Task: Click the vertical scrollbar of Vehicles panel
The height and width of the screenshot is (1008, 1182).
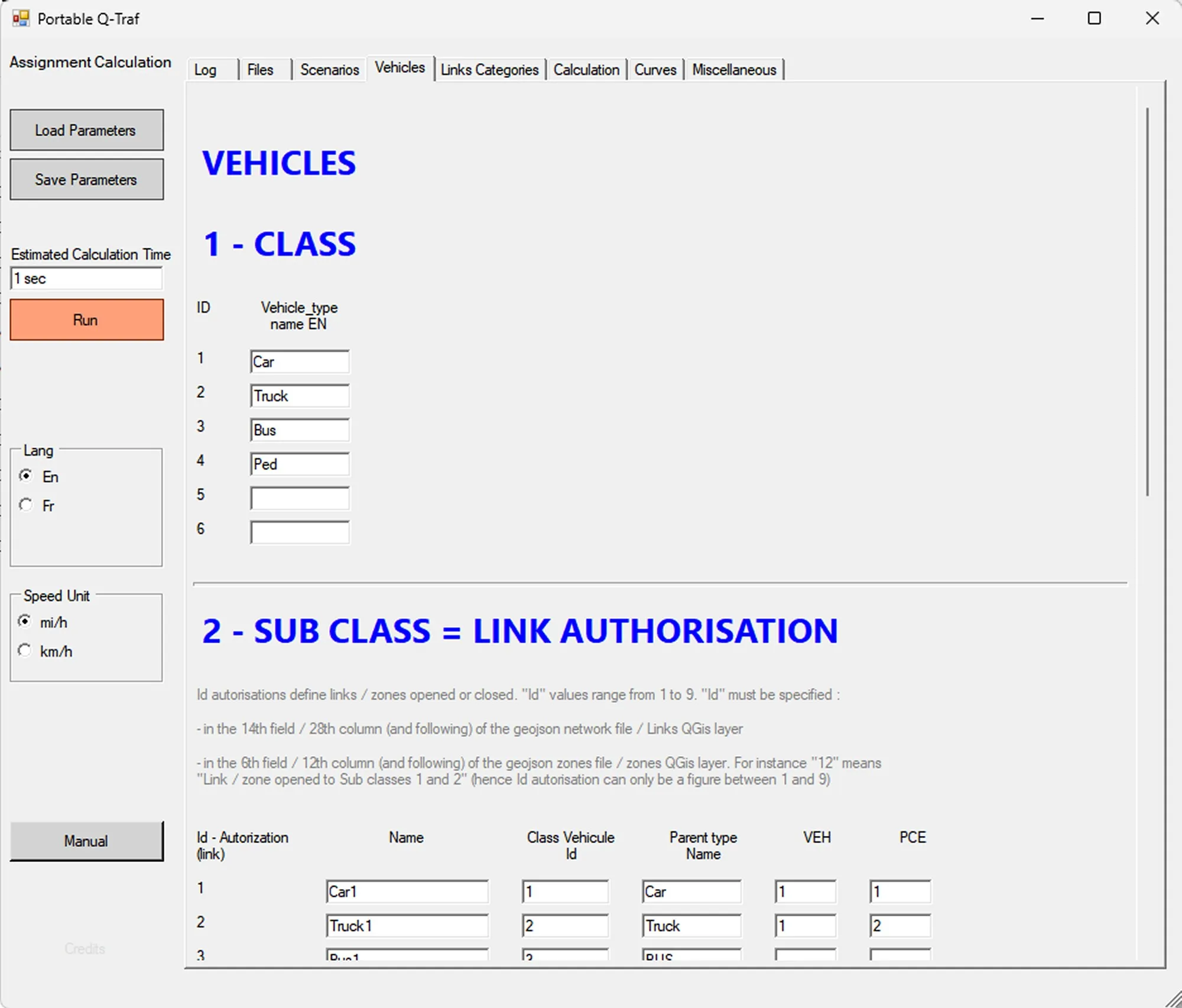Action: [1147, 302]
